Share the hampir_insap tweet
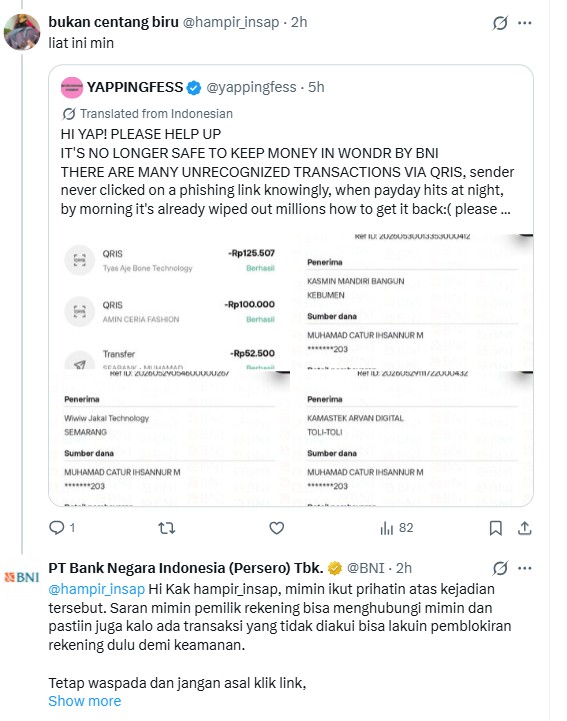 (524, 528)
